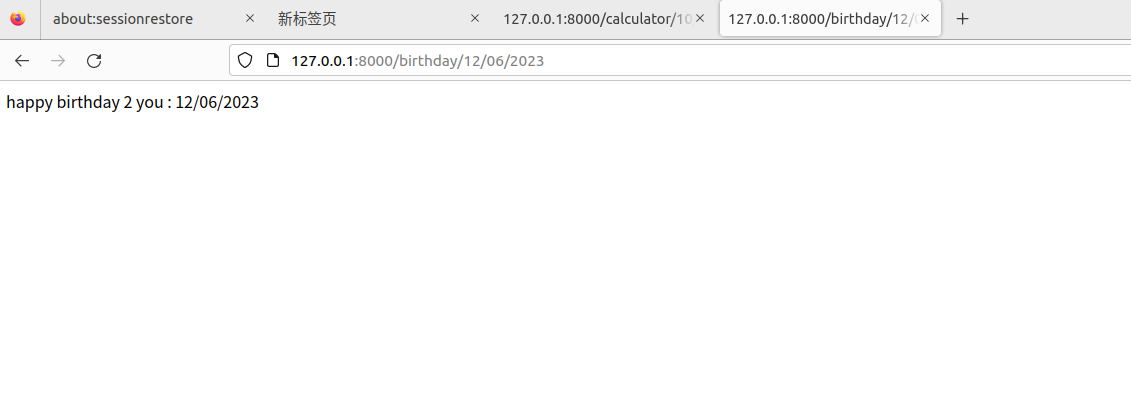Show site information via the page icon

click(x=273, y=61)
